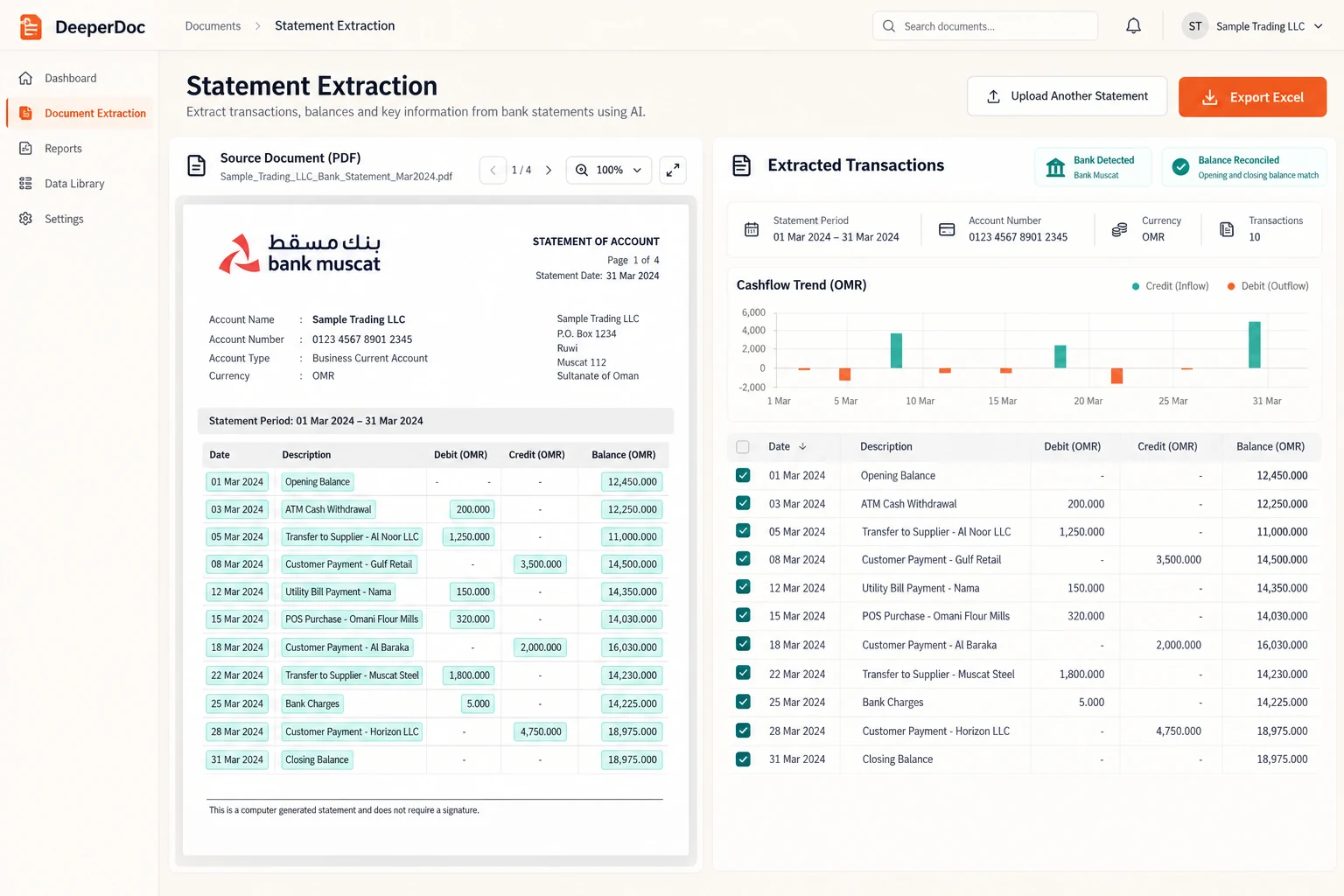
Task: Uncheck the Transfer to Supplier - Muscat Steel checkbox
Action: pos(743,673)
